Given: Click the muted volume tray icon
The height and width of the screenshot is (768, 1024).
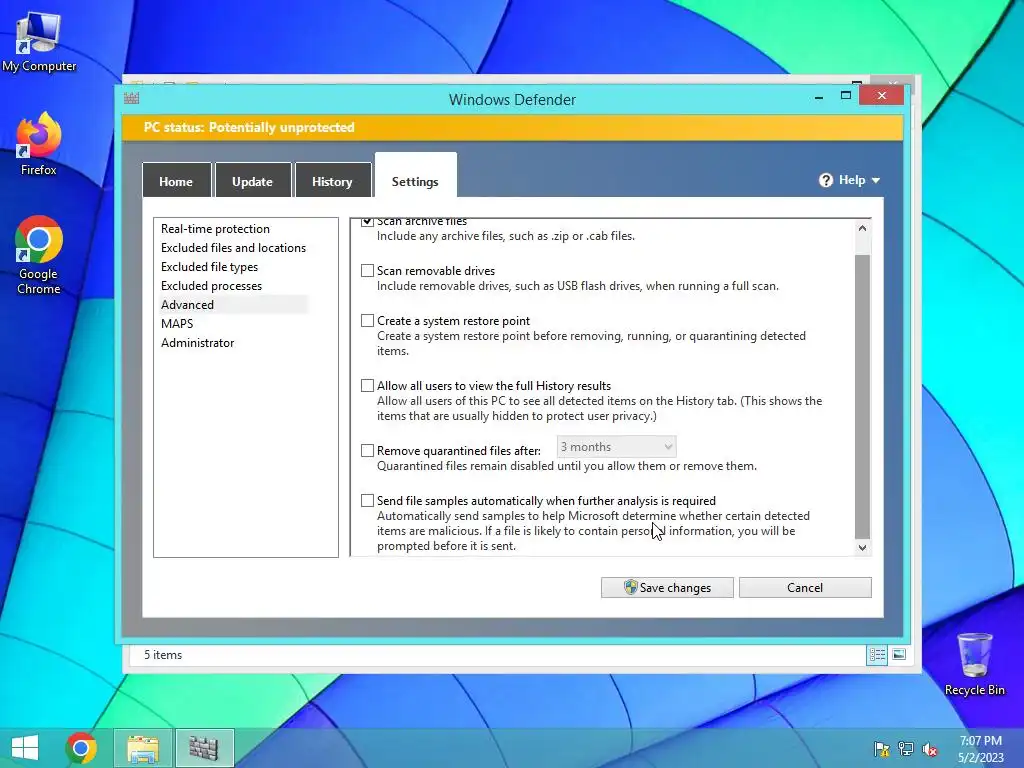Looking at the screenshot, I should 930,749.
